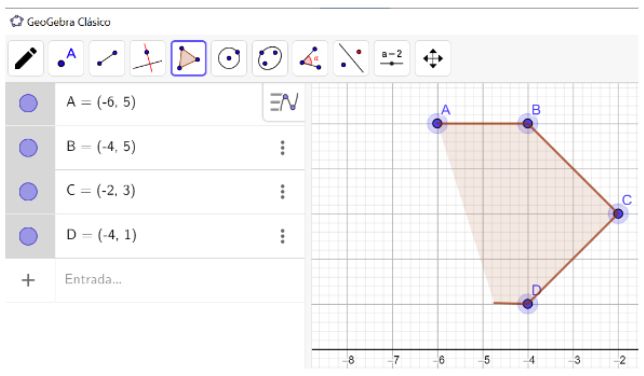644x376 pixels.
Task: Click the GeoGebra Clásico title text
Action: [69, 22]
